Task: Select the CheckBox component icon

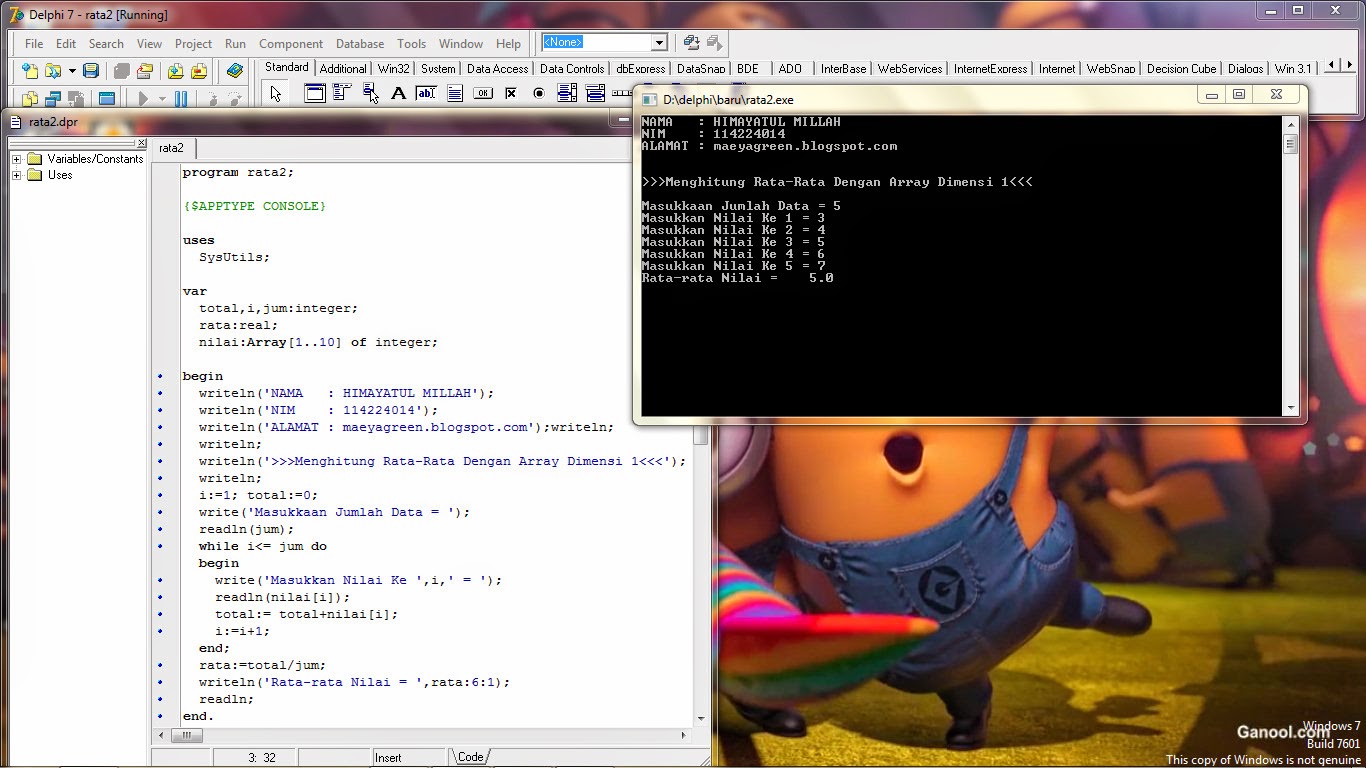Action: [x=511, y=93]
